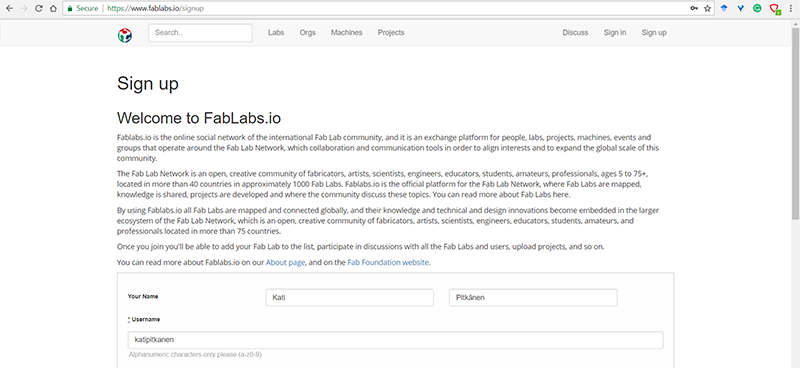Click the red shield extension icon

(x=774, y=9)
